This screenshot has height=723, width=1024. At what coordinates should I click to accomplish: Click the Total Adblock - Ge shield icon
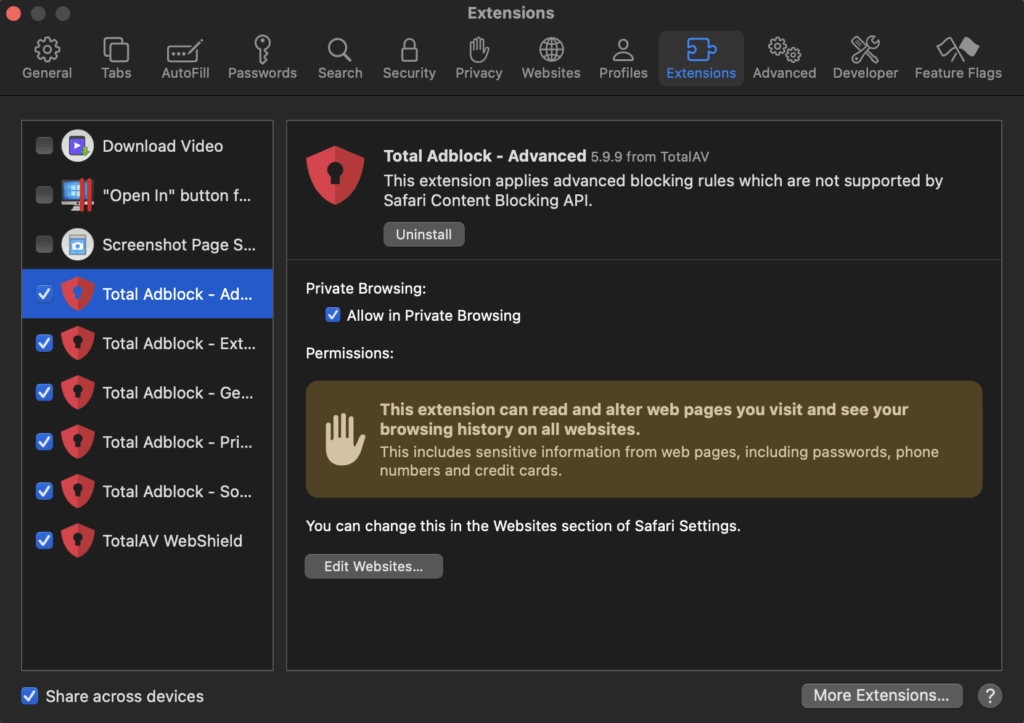coord(78,393)
